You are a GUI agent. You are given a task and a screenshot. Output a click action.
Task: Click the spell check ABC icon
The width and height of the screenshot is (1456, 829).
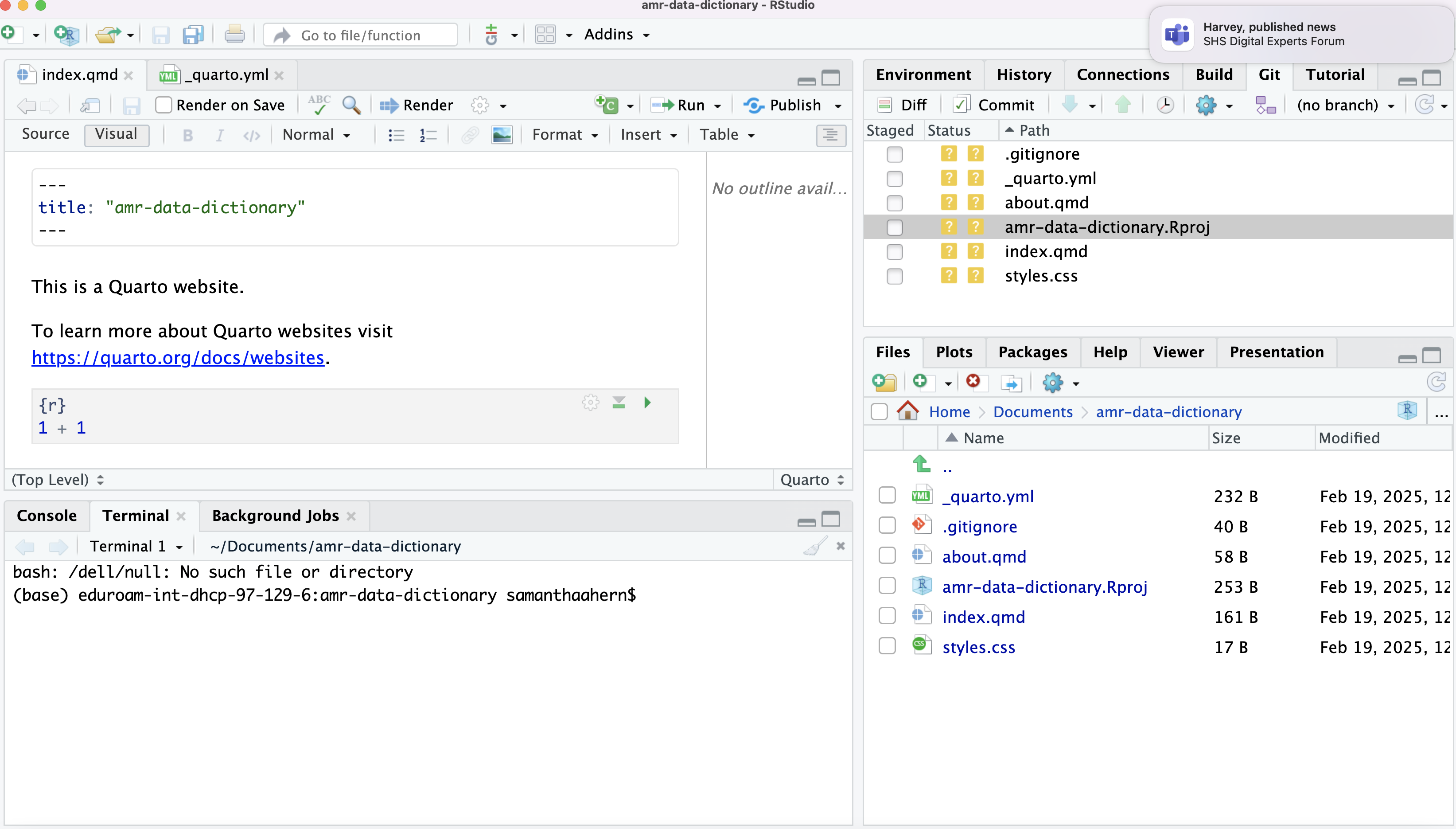pos(319,105)
